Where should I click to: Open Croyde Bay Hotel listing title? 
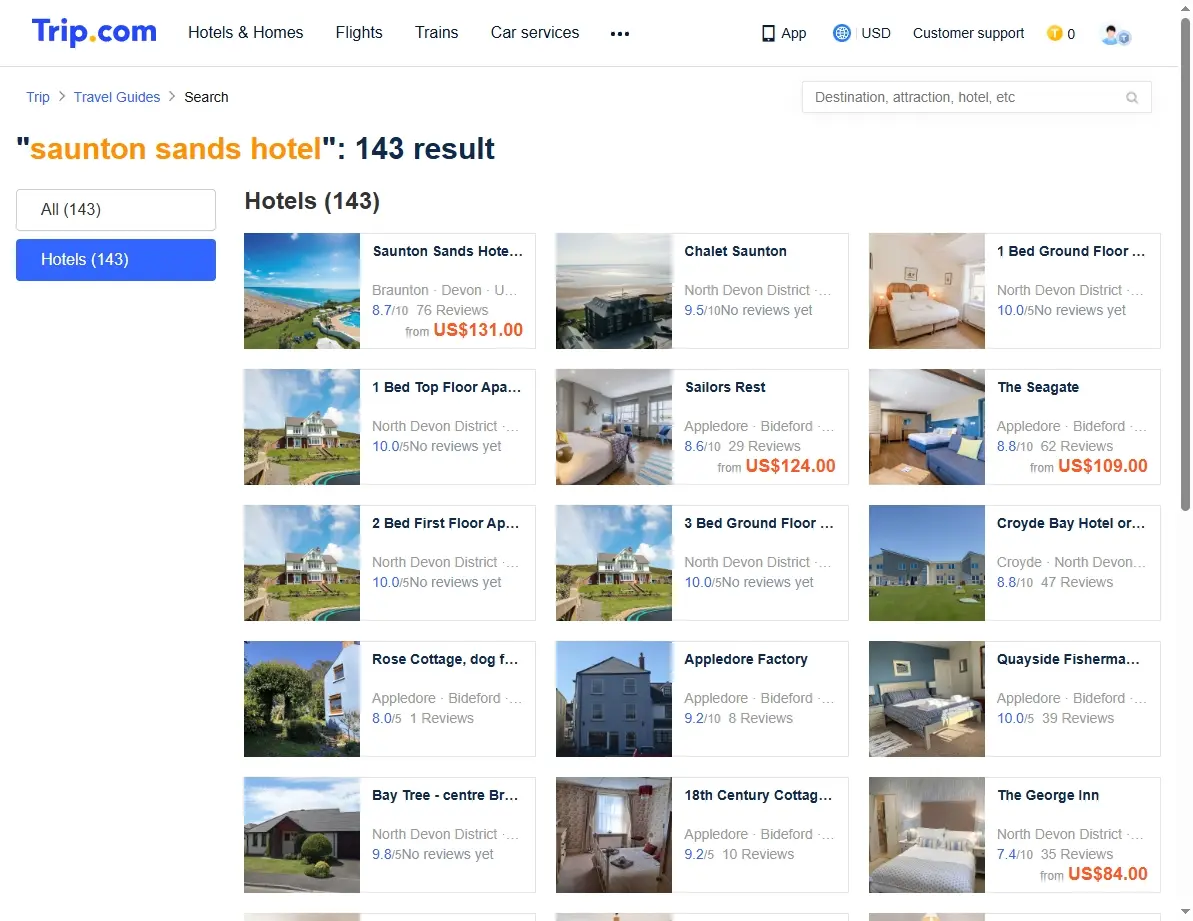1071,524
